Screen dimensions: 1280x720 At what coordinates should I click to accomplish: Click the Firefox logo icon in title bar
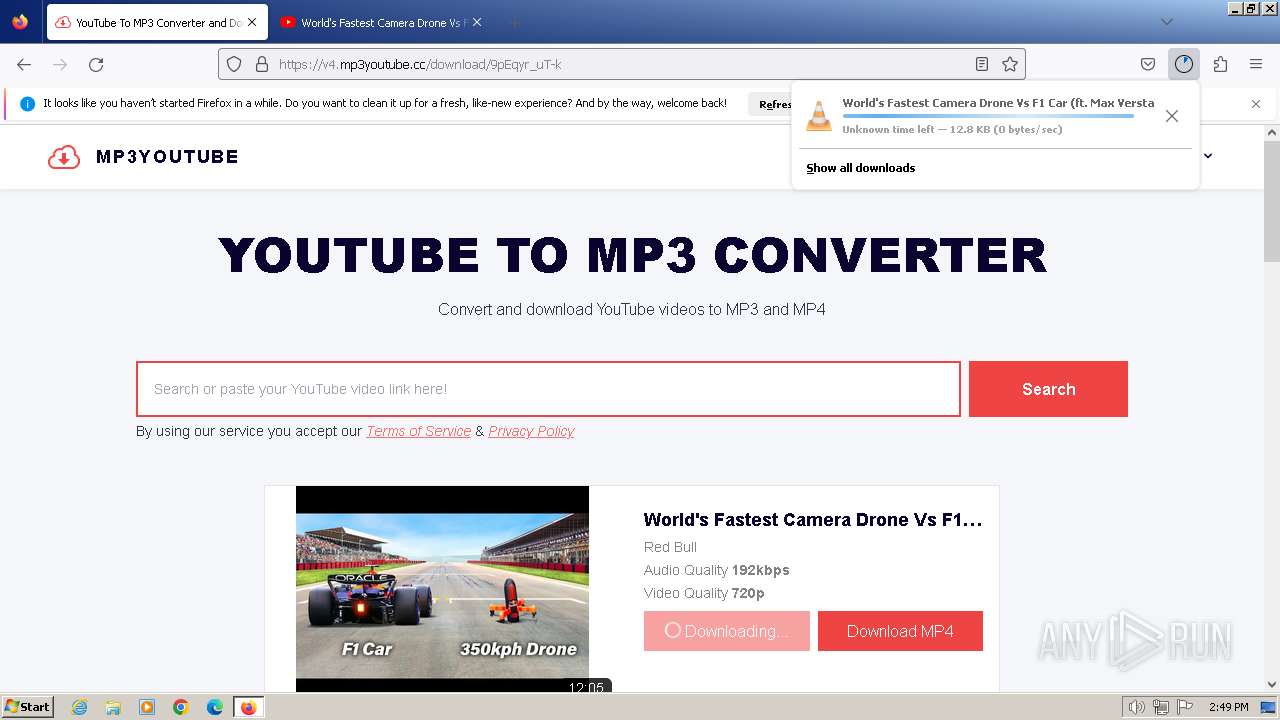(x=20, y=21)
